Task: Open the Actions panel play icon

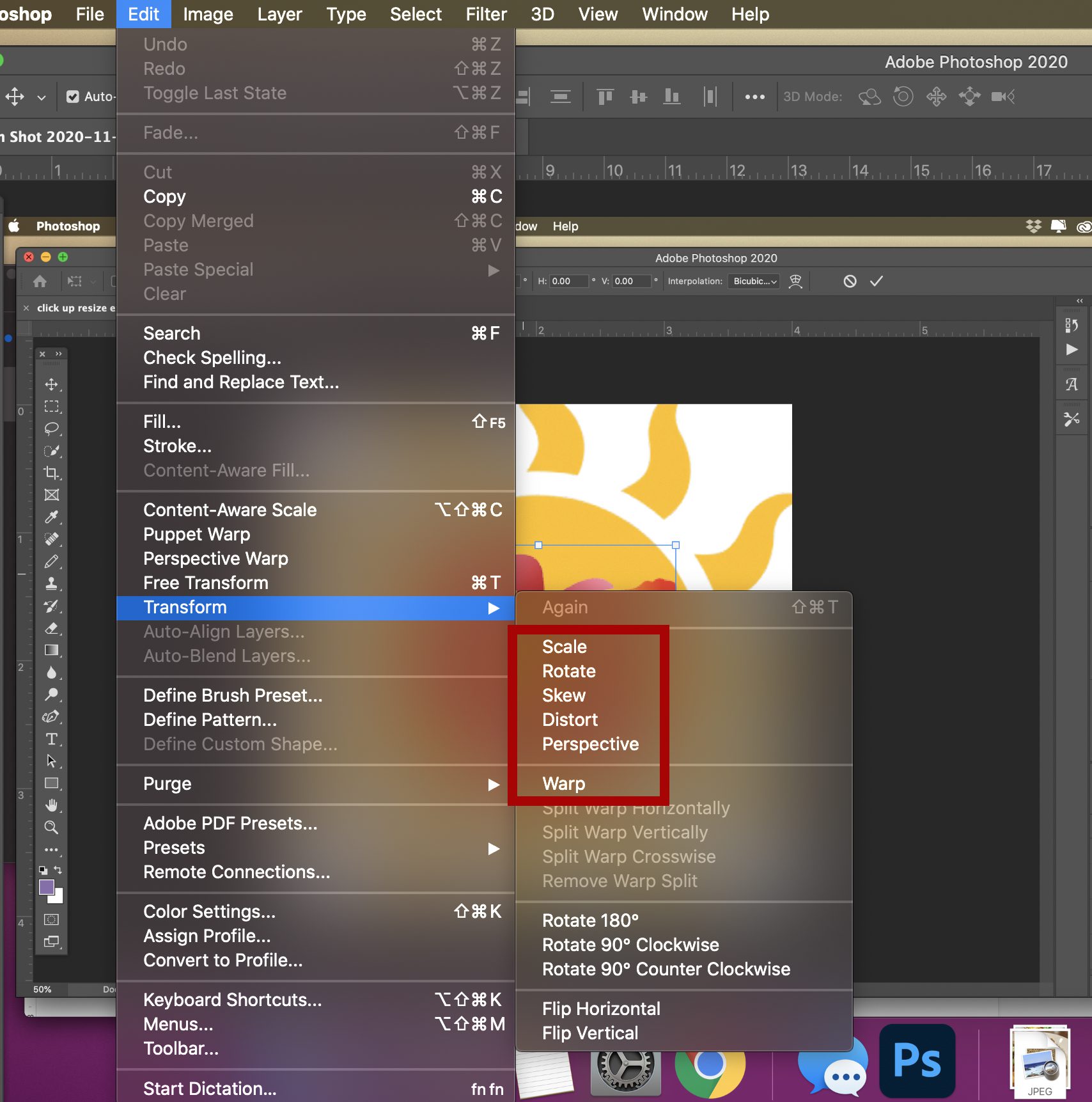Action: click(1073, 349)
